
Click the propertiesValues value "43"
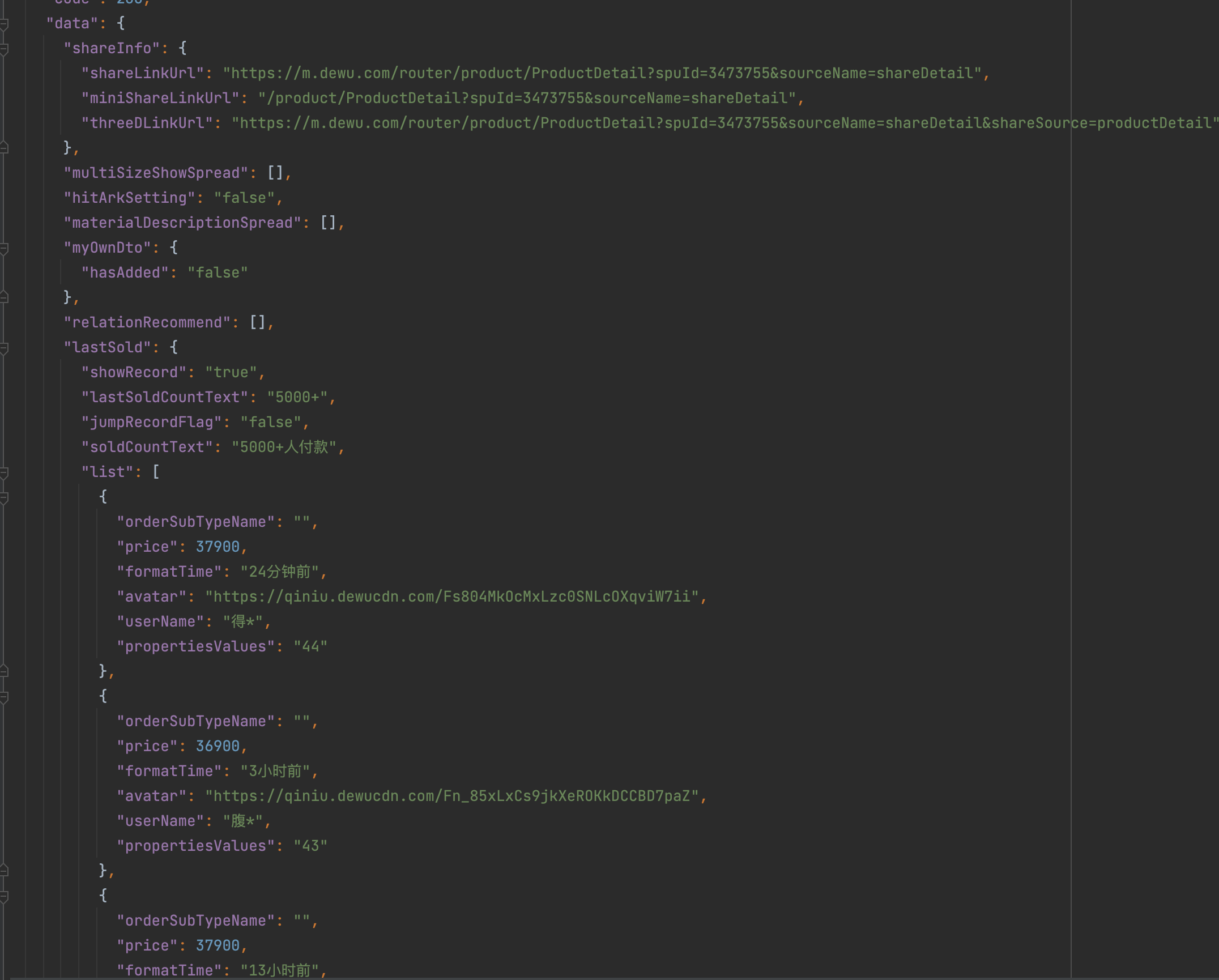click(x=310, y=846)
